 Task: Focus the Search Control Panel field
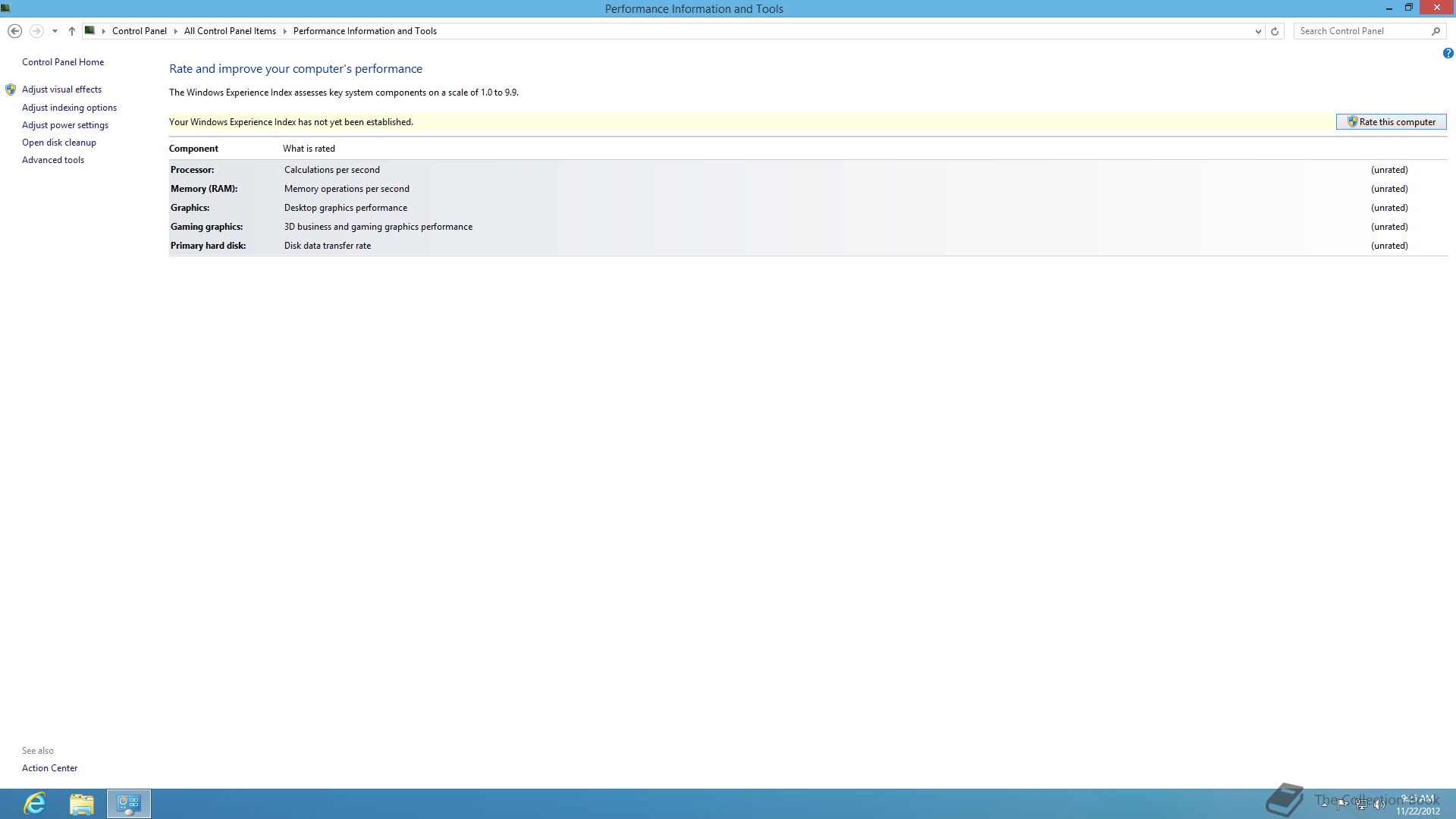coord(1361,31)
